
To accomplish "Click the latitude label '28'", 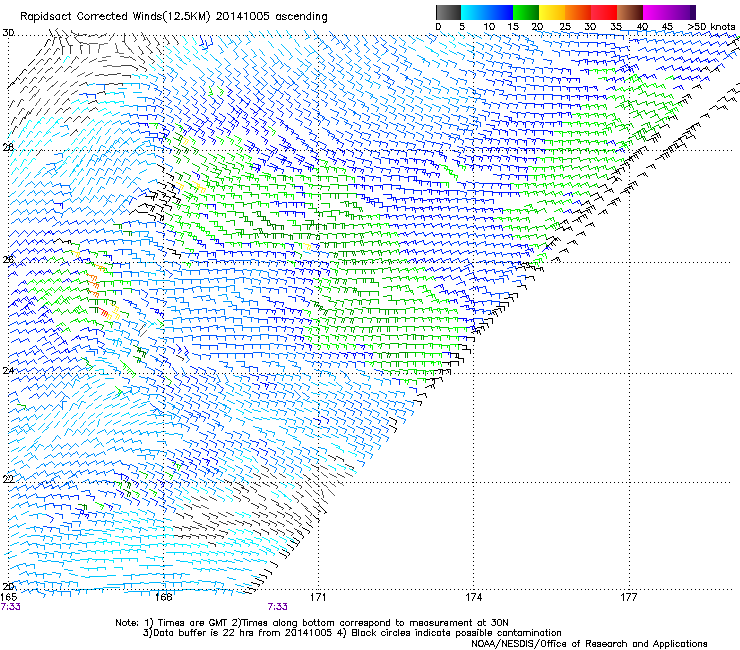I will pyautogui.click(x=8, y=147).
